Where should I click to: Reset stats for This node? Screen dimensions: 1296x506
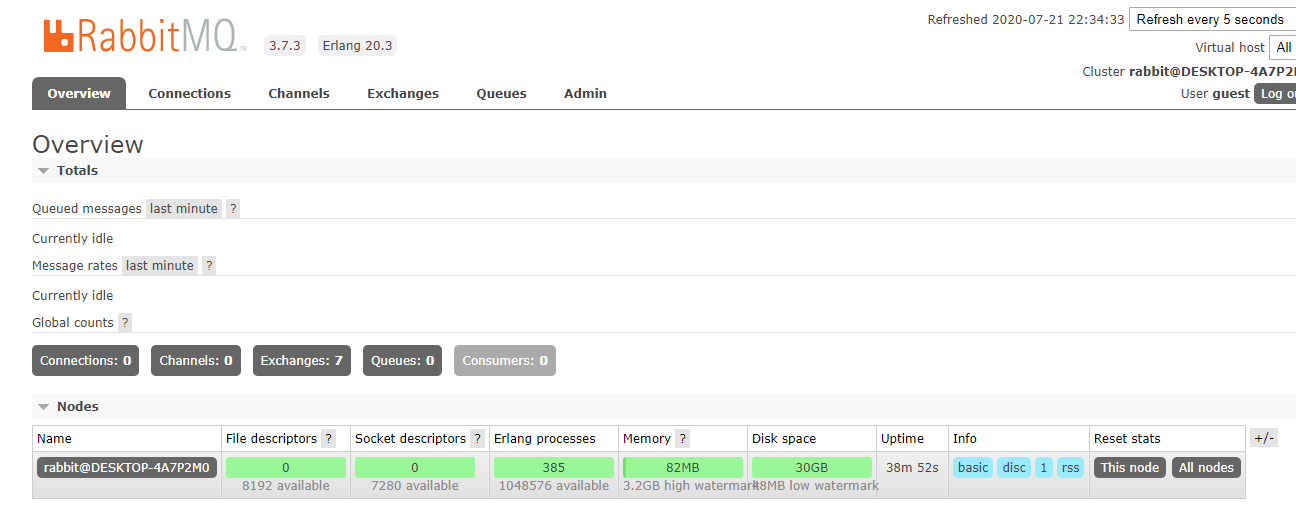[x=1129, y=468]
